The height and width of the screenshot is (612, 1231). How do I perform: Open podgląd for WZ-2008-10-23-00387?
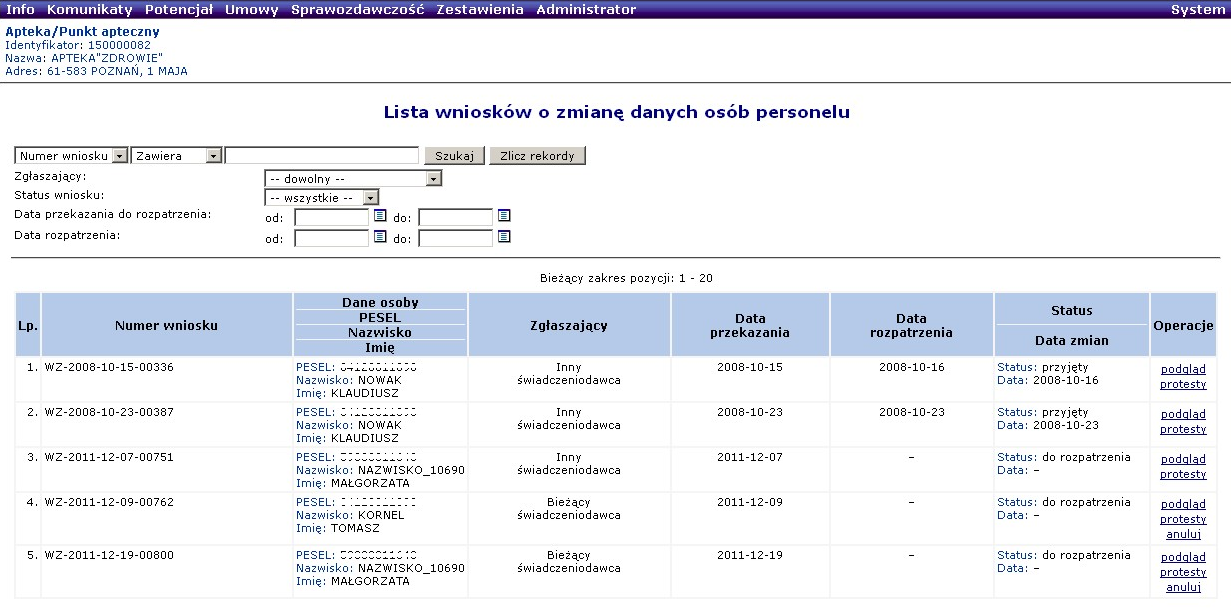1183,414
